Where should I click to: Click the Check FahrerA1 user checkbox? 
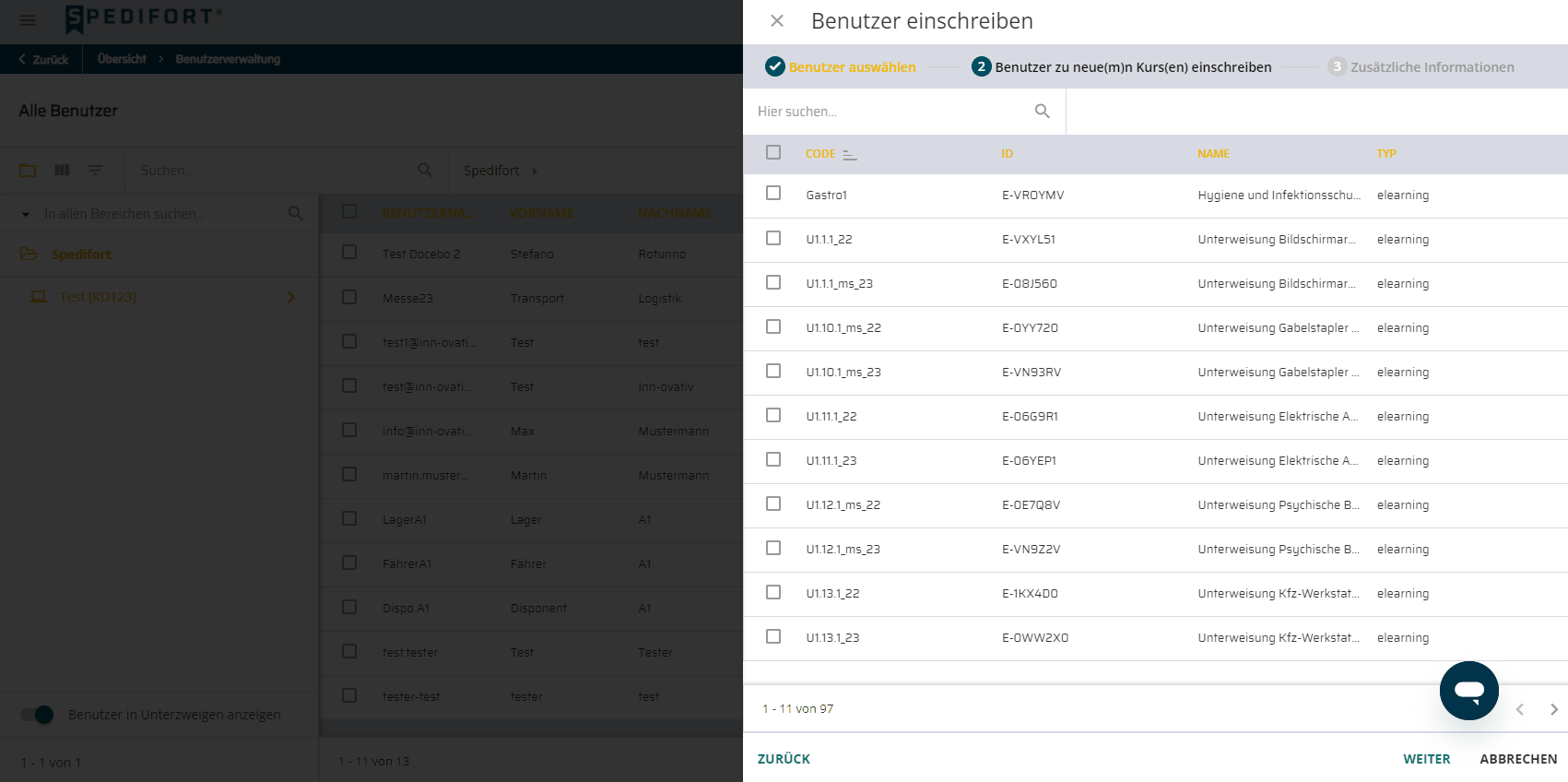pyautogui.click(x=349, y=563)
